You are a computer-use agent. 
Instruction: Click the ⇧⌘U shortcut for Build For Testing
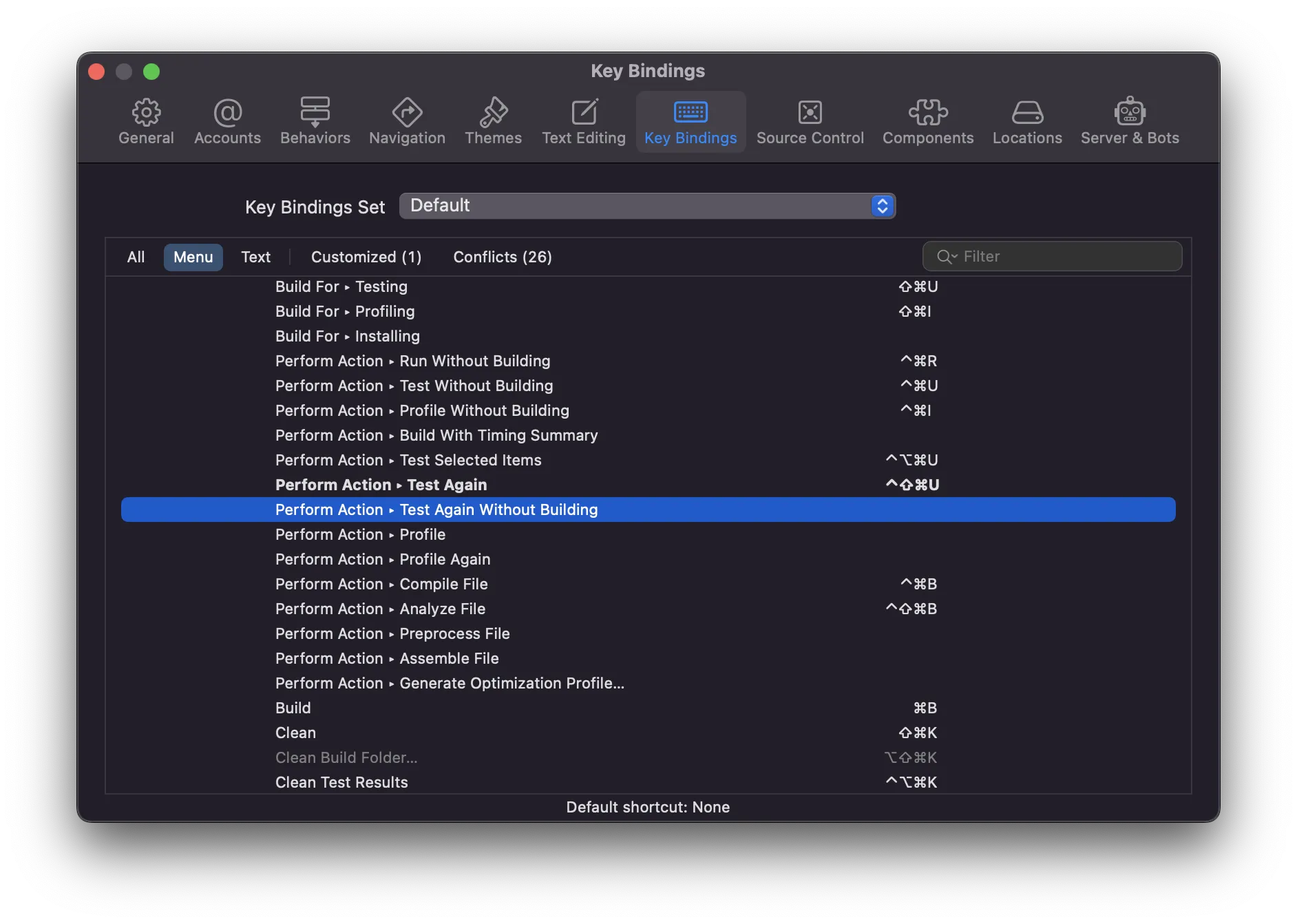coord(918,286)
